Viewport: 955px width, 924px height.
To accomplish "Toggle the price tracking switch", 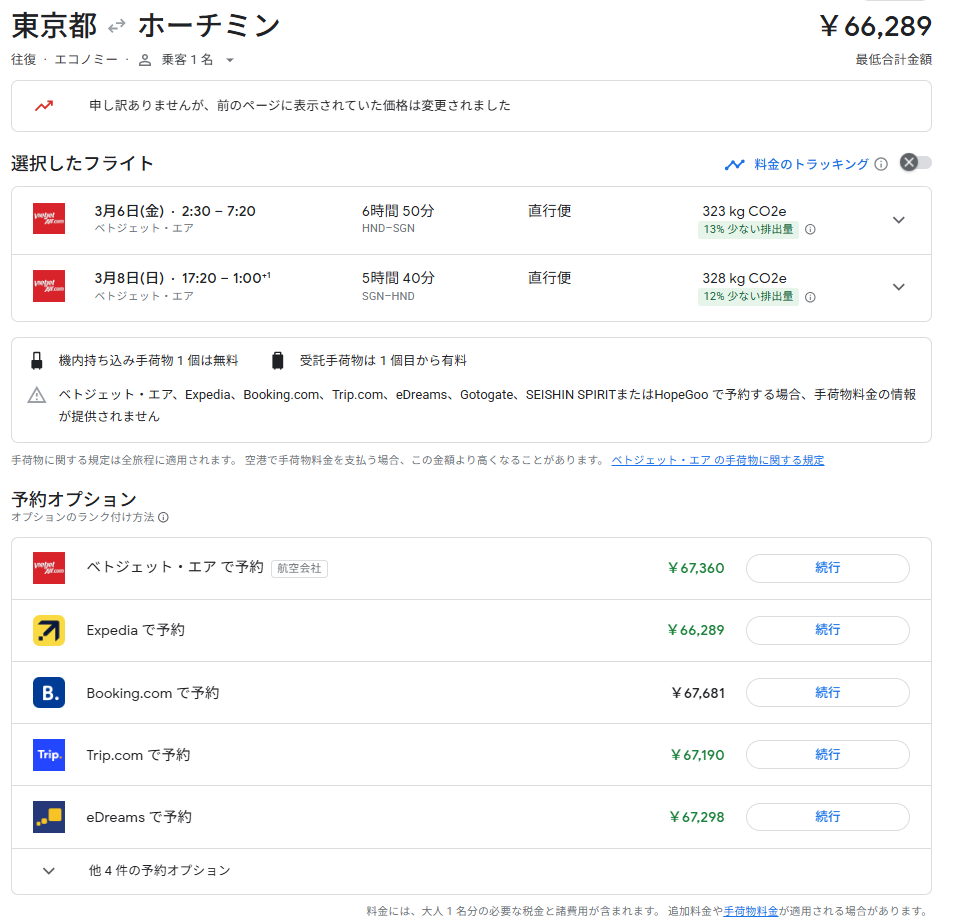I will pos(914,163).
